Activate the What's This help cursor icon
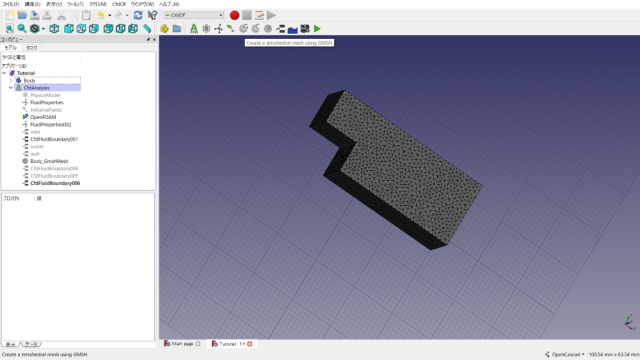640x360 pixels. coord(152,16)
